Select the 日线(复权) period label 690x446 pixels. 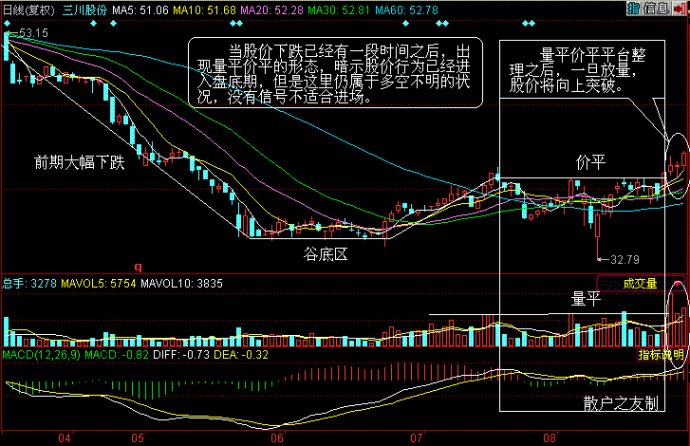pos(29,10)
